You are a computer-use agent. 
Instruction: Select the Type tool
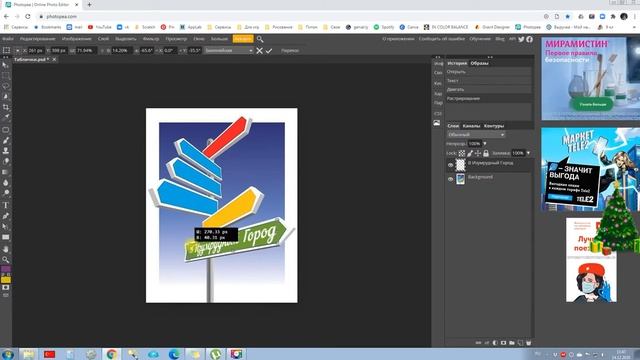coord(6,205)
